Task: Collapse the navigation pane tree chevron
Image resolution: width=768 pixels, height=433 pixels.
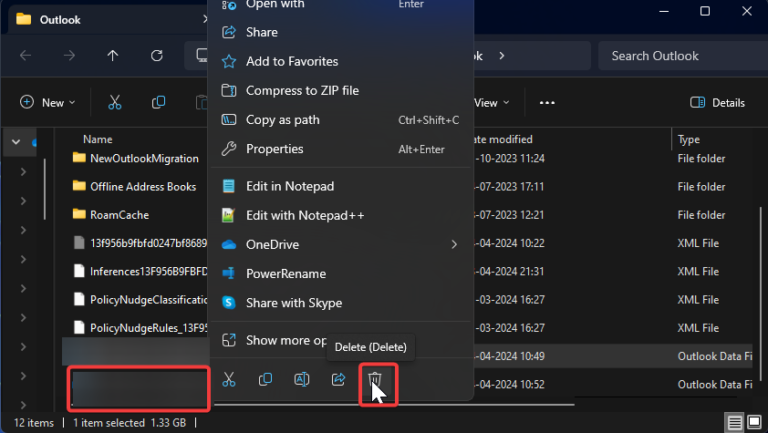Action: [x=16, y=142]
